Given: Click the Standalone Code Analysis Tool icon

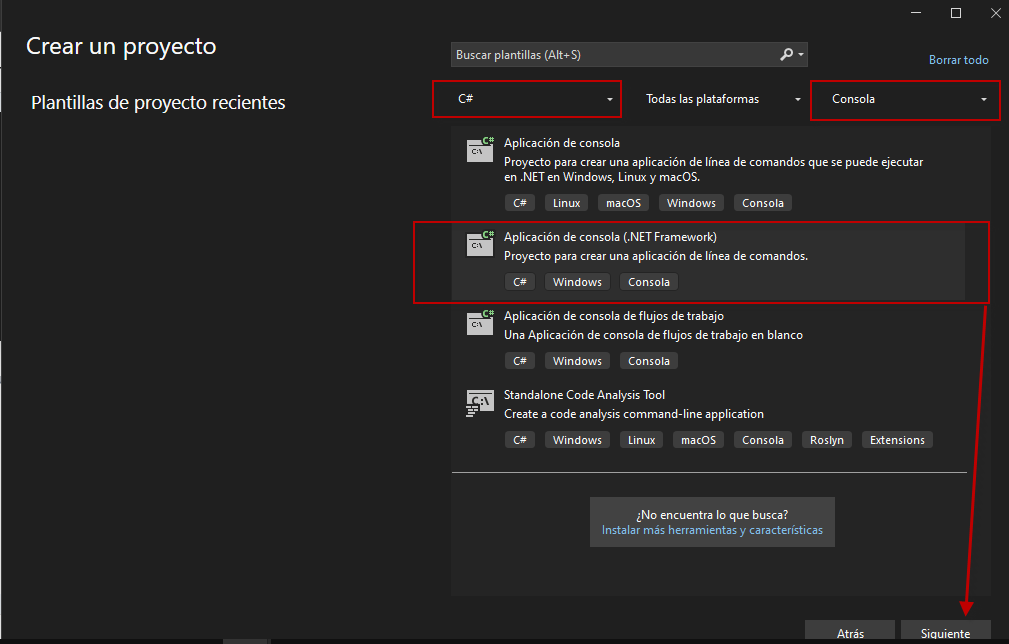Looking at the screenshot, I should (480, 403).
